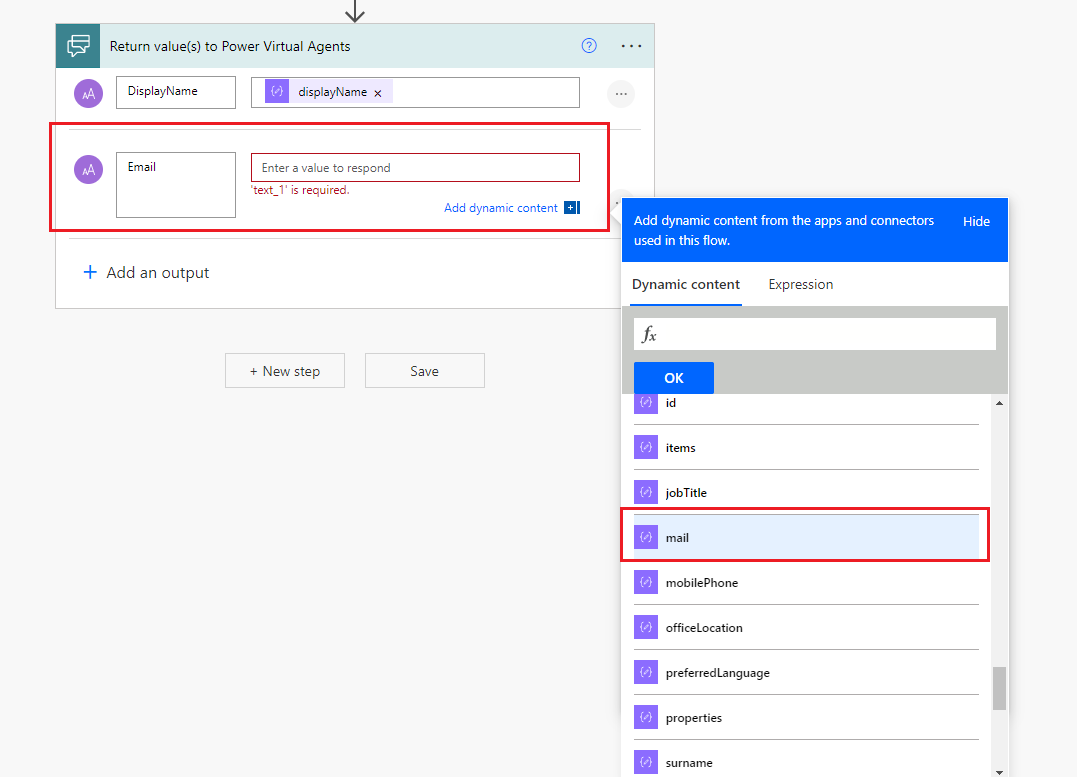
Task: Click the Email value input field
Action: (415, 168)
